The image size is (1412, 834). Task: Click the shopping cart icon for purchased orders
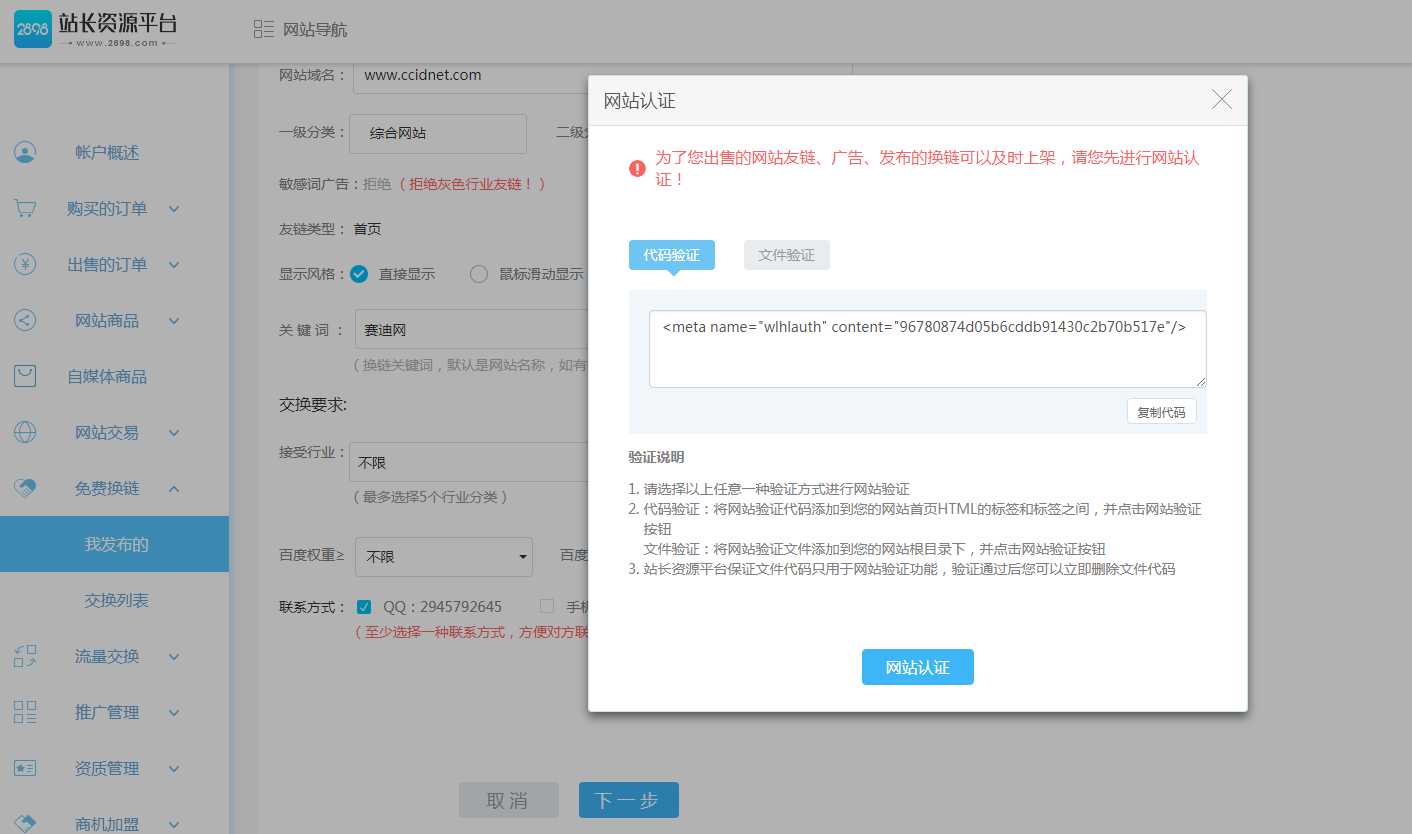(25, 209)
